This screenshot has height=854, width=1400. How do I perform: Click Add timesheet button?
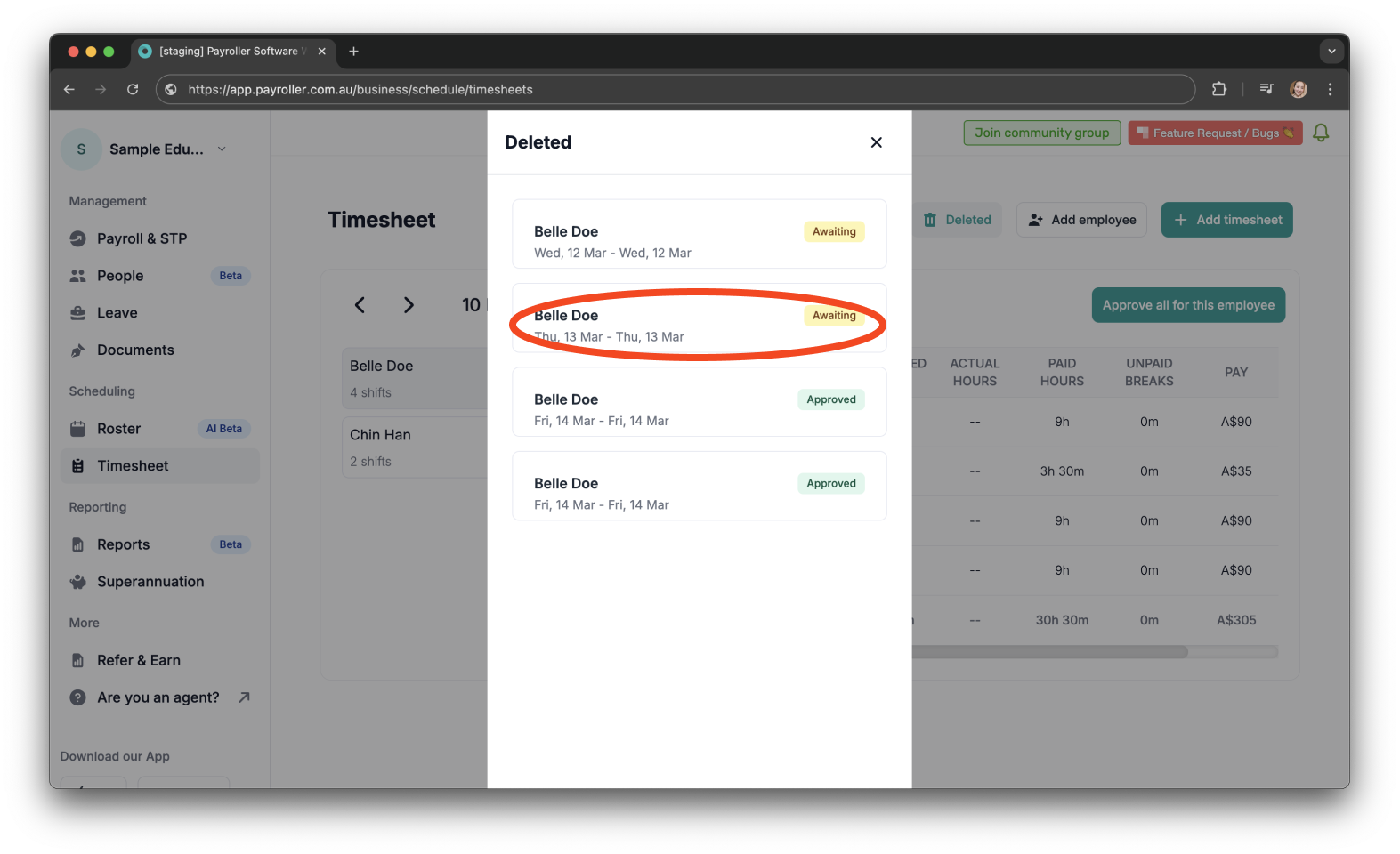[x=1226, y=220]
